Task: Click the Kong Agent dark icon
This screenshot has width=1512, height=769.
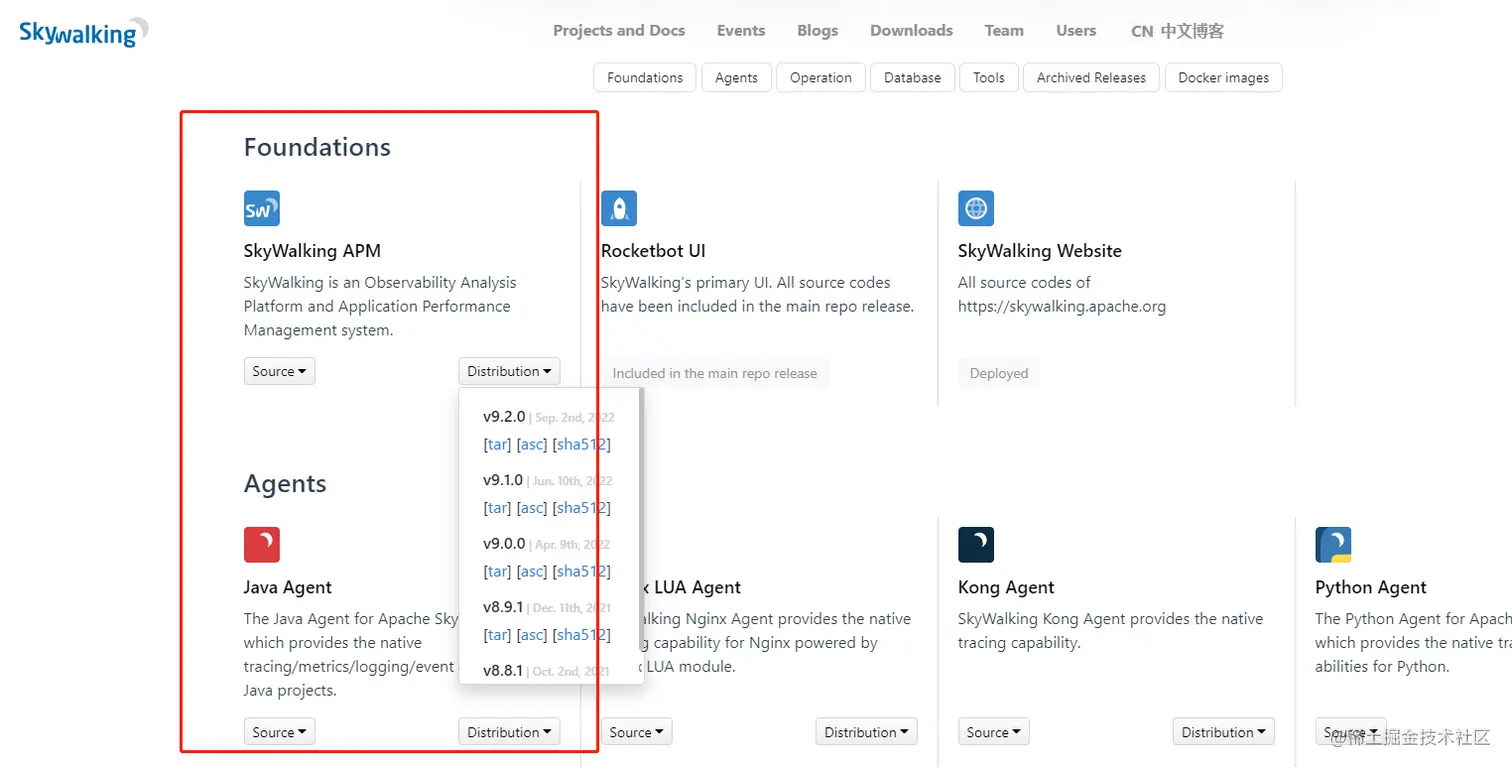Action: click(x=976, y=545)
